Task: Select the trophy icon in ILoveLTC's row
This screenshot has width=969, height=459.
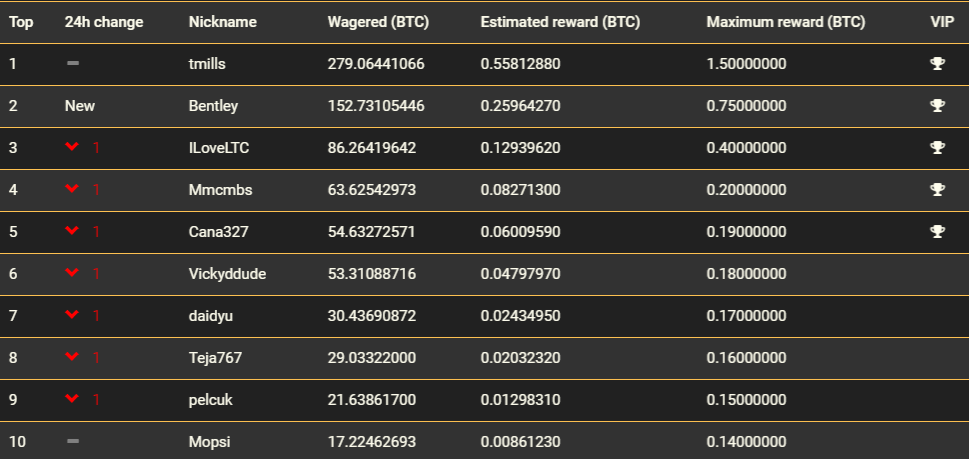Action: (x=937, y=147)
